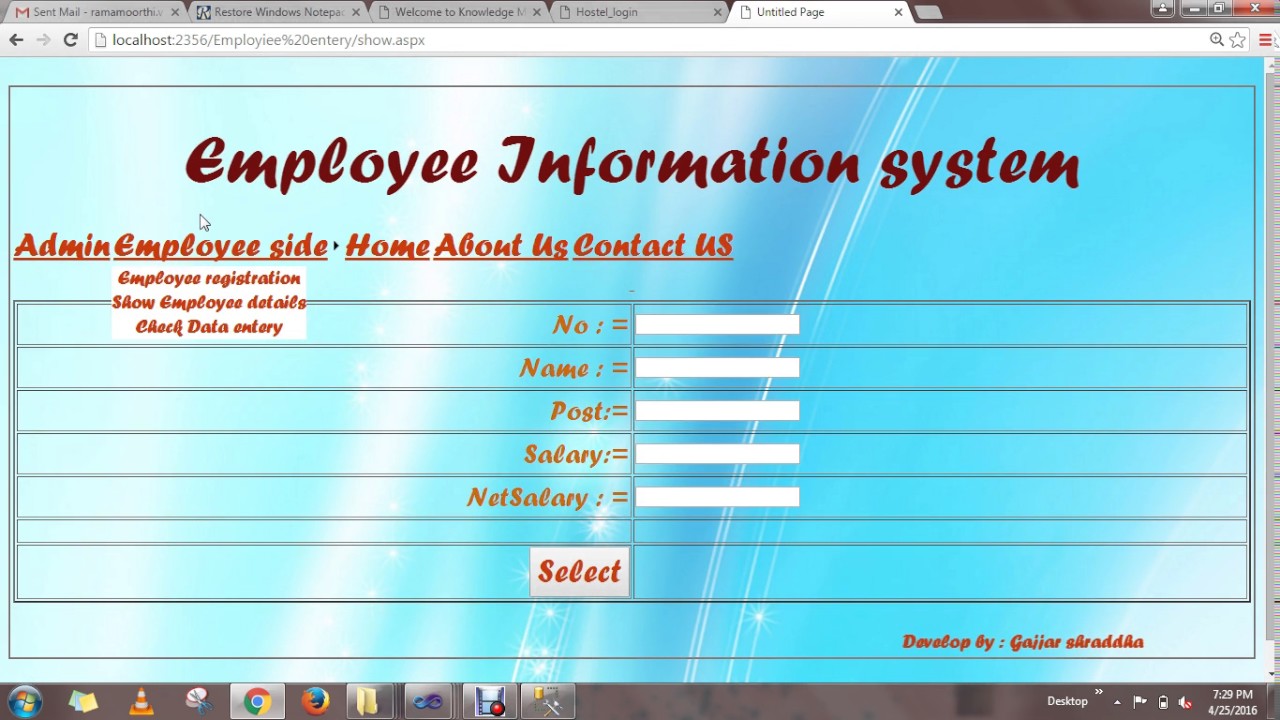
Task: Click the Salary text box
Action: 717,454
